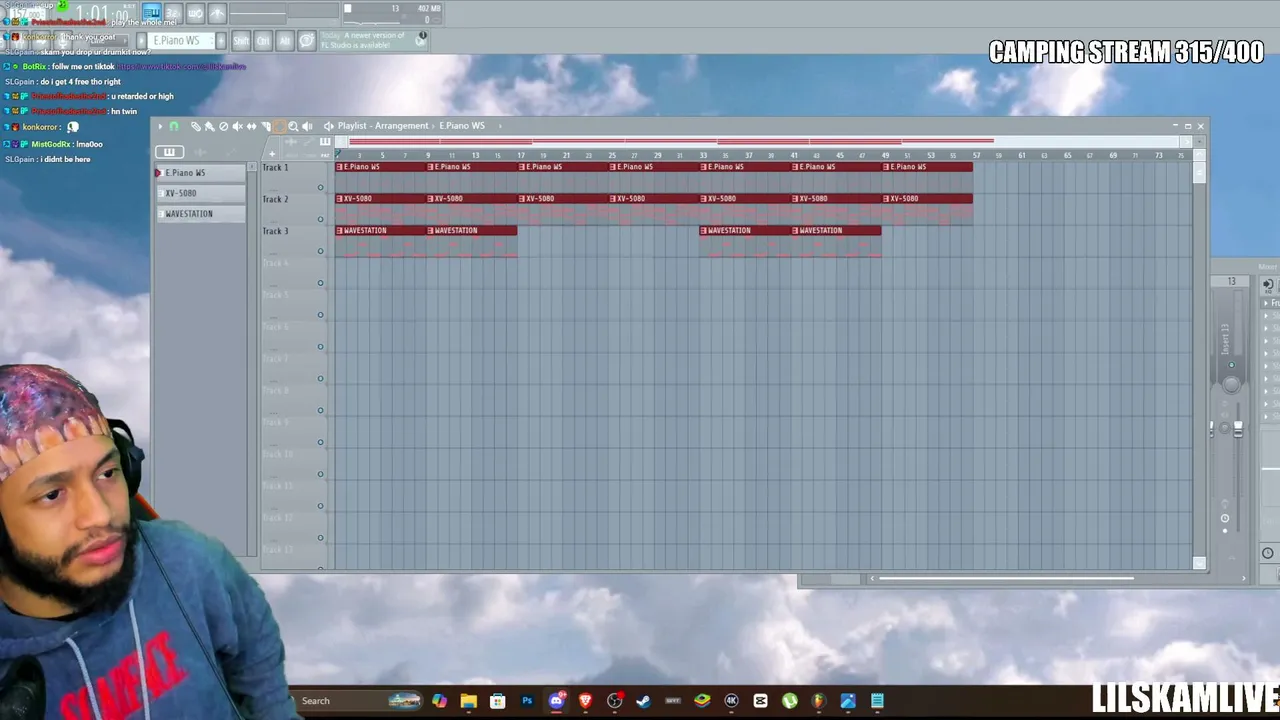Open File Explorer from the taskbar
Viewport: 1280px width, 720px height.
tap(468, 701)
